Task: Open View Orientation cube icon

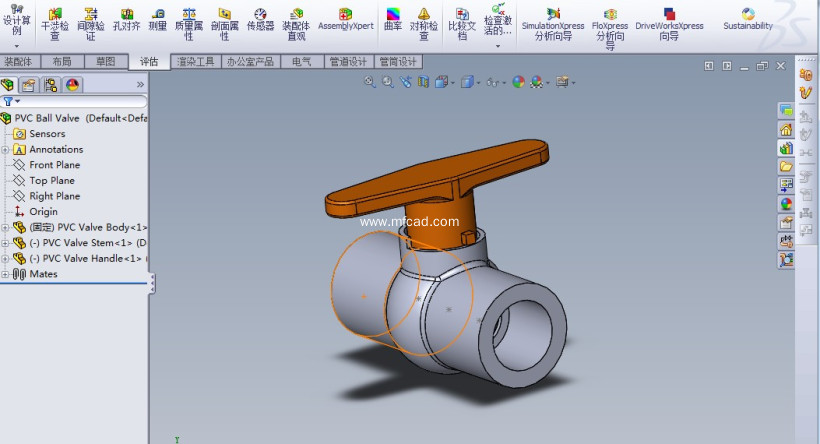Action: [441, 82]
